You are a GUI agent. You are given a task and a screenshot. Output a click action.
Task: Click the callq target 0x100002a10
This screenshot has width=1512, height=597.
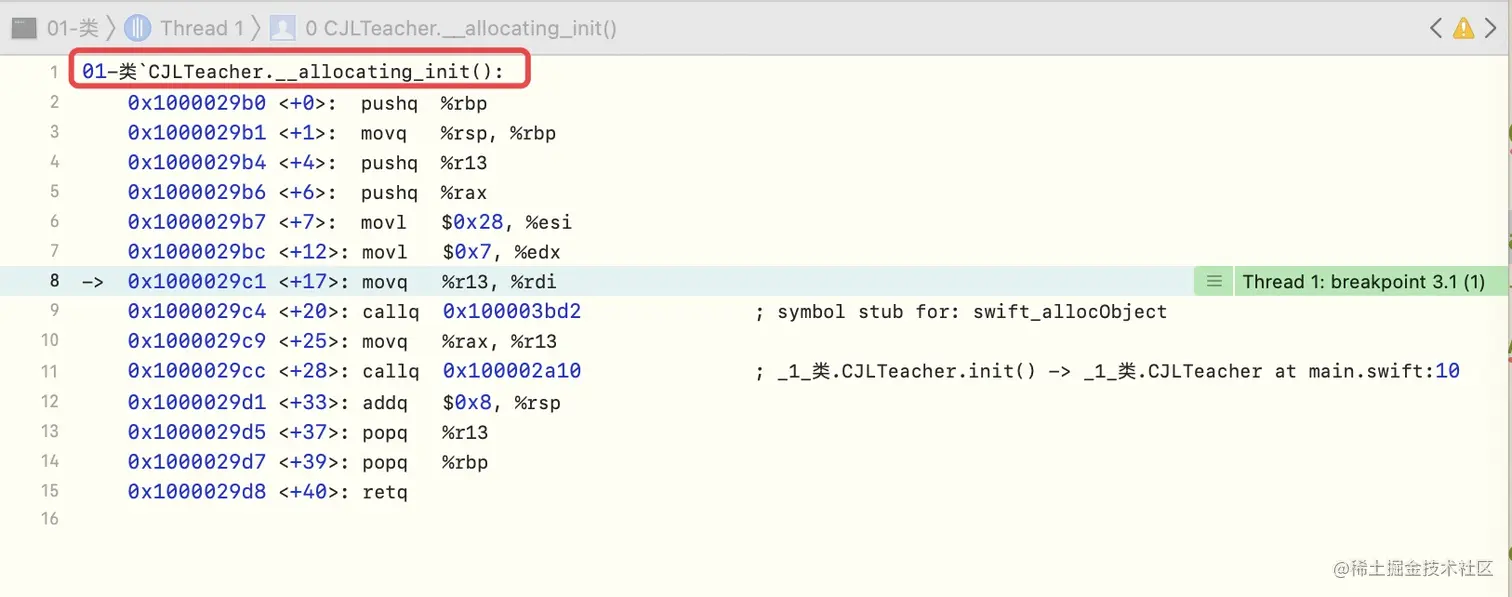point(512,371)
